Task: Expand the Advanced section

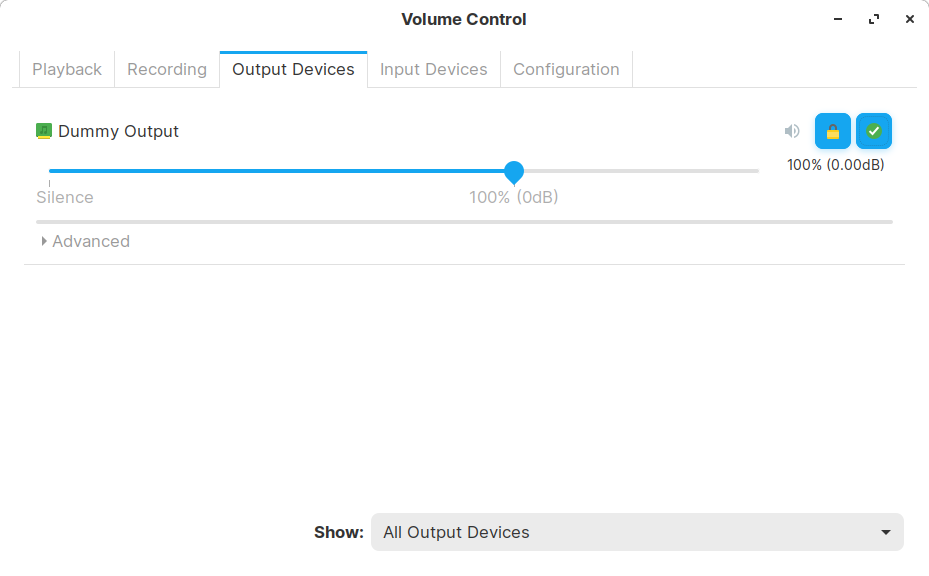Action: 86,241
